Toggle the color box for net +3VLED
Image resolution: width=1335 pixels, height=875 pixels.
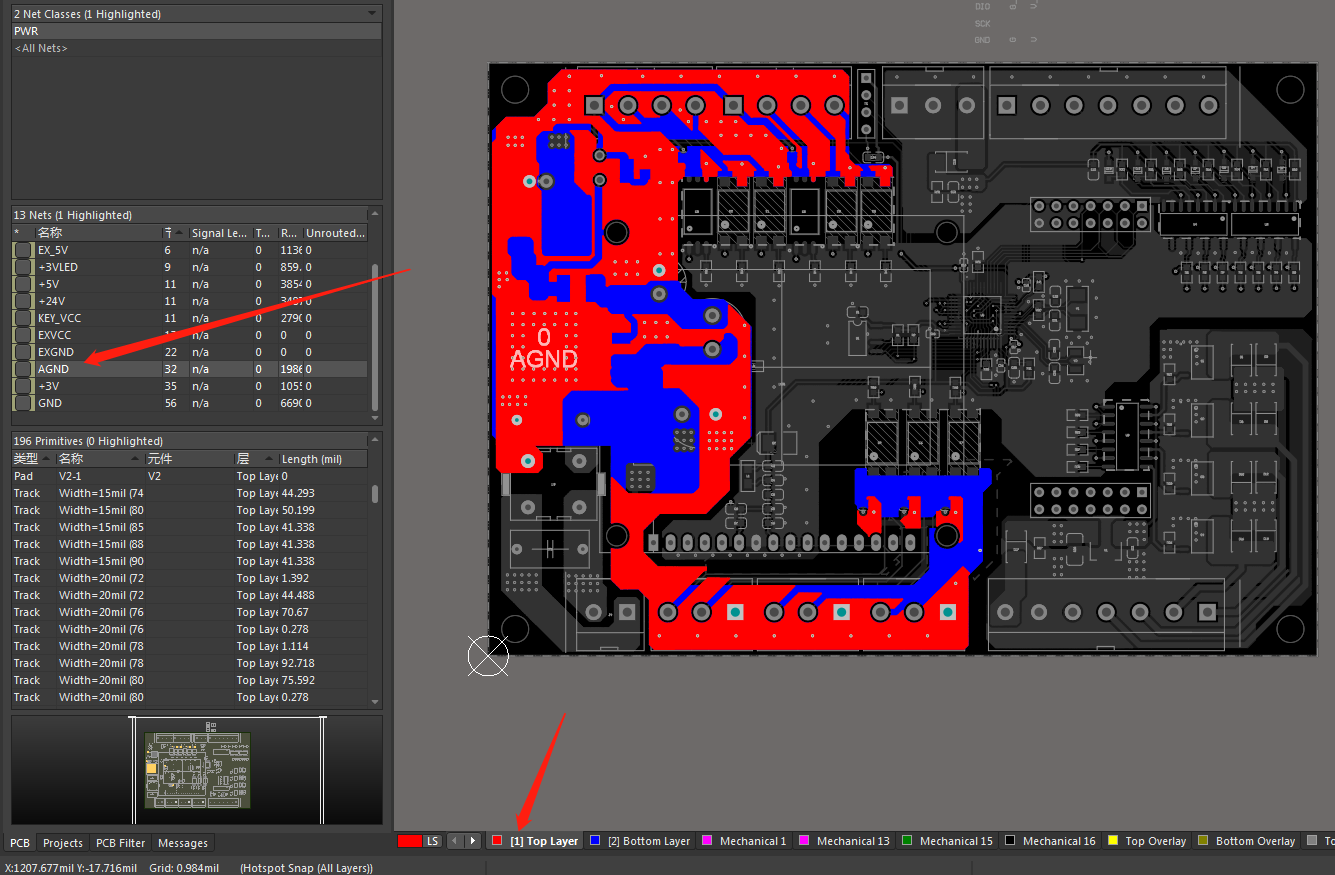coord(23,267)
